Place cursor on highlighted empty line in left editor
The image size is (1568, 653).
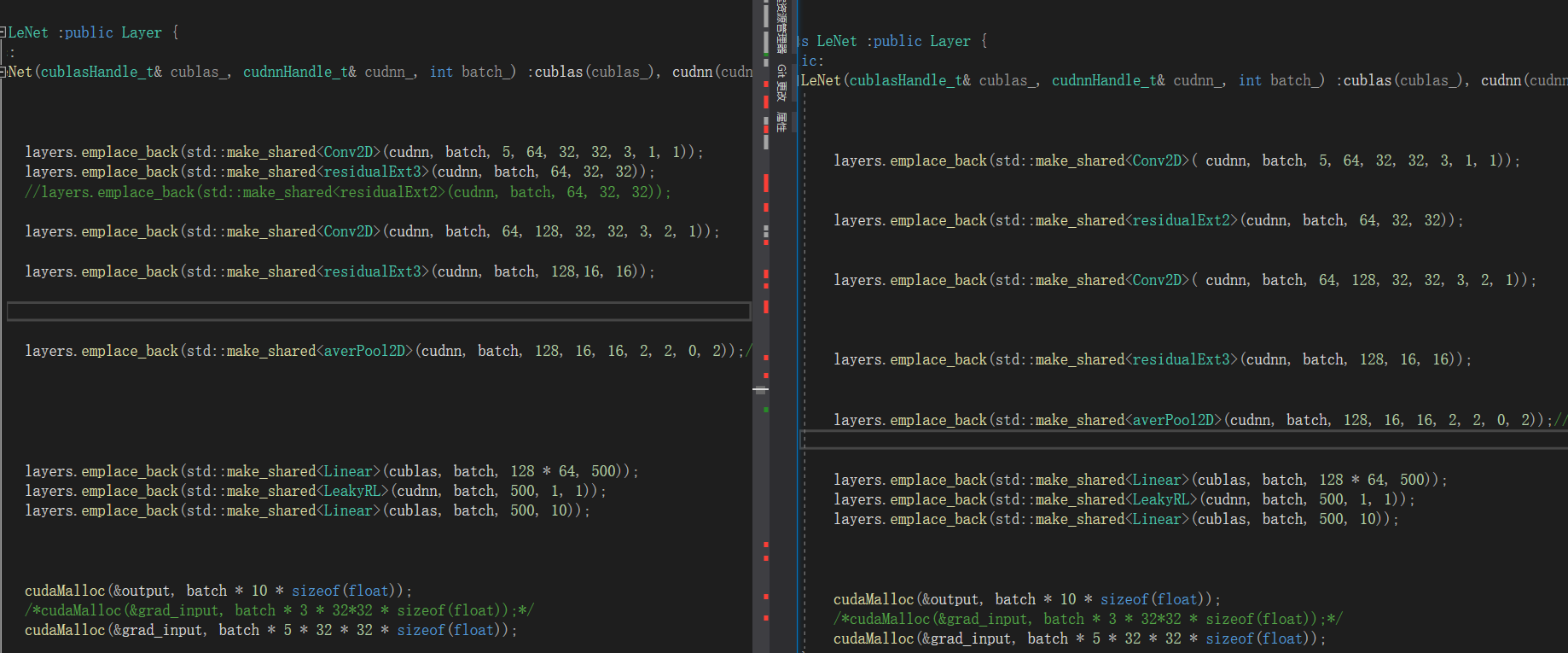(x=379, y=312)
